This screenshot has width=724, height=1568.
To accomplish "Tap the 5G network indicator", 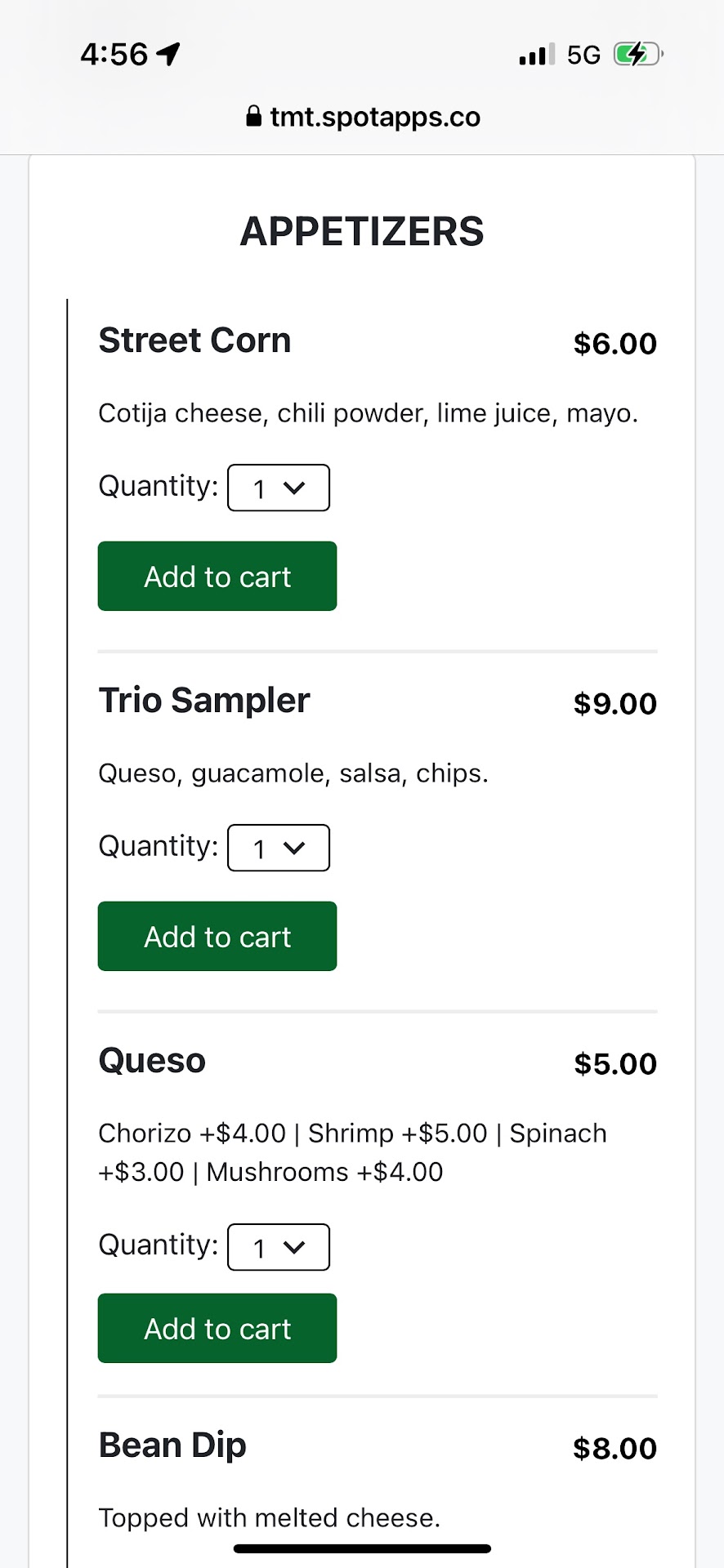I will pyautogui.click(x=583, y=55).
